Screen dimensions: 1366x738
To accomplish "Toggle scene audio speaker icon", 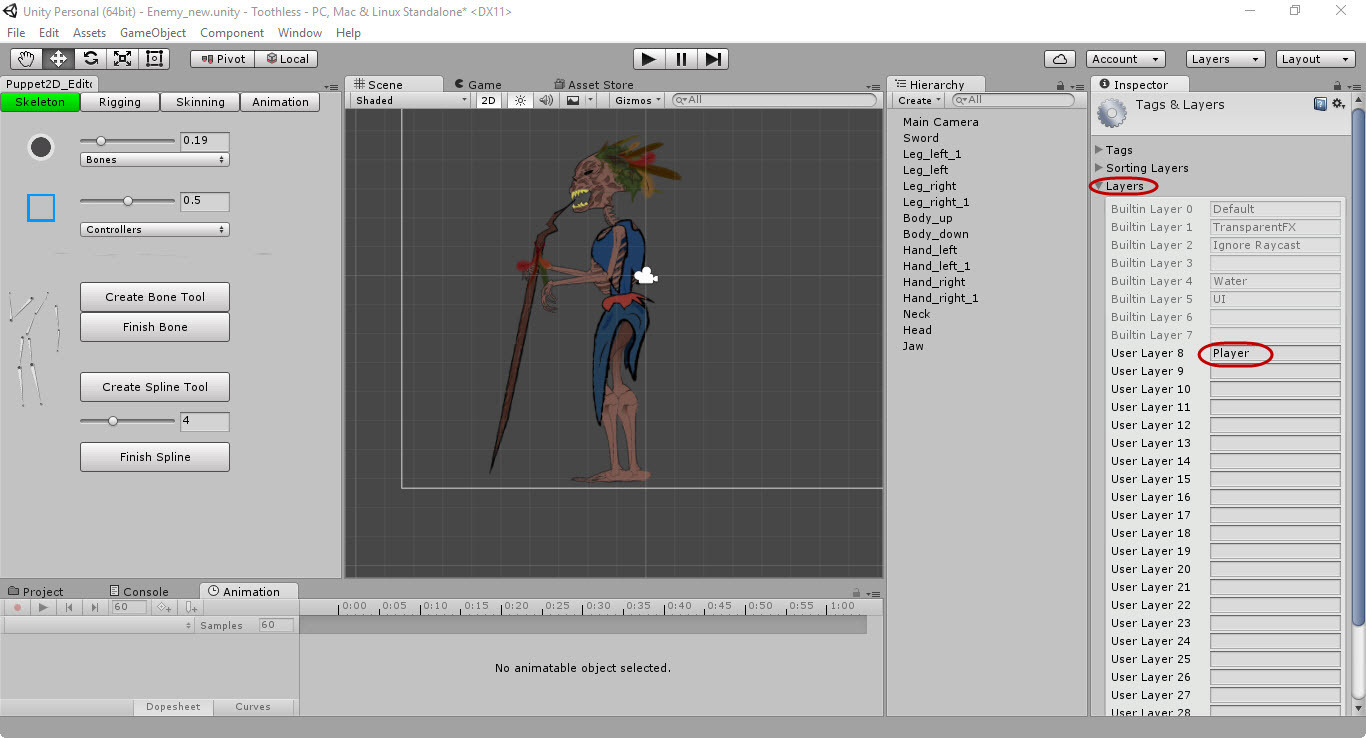I will pyautogui.click(x=545, y=100).
